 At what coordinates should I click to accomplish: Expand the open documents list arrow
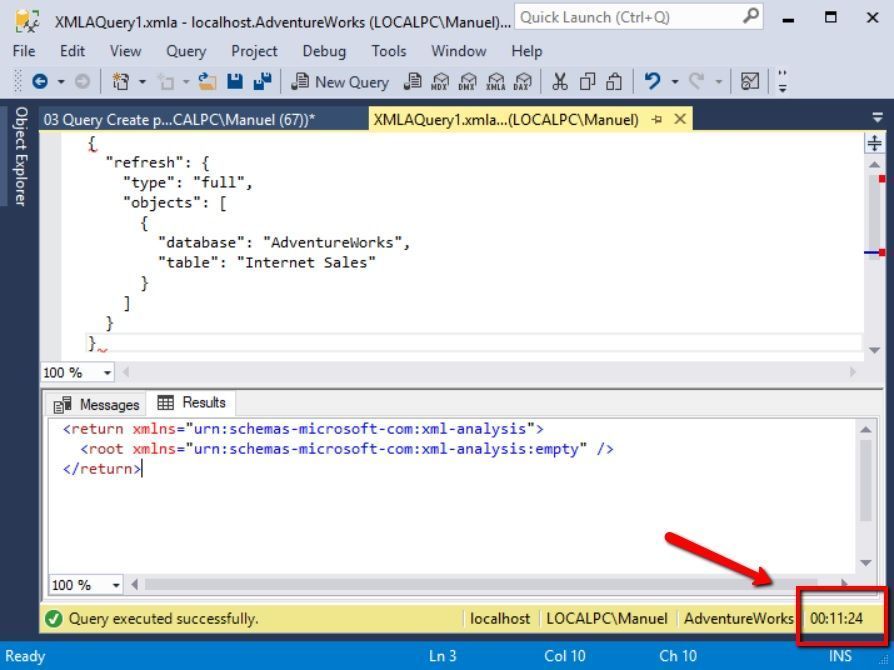pyautogui.click(x=877, y=119)
